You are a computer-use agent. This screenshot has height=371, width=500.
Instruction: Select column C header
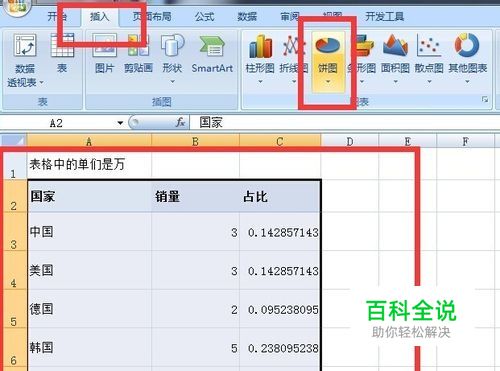point(280,141)
